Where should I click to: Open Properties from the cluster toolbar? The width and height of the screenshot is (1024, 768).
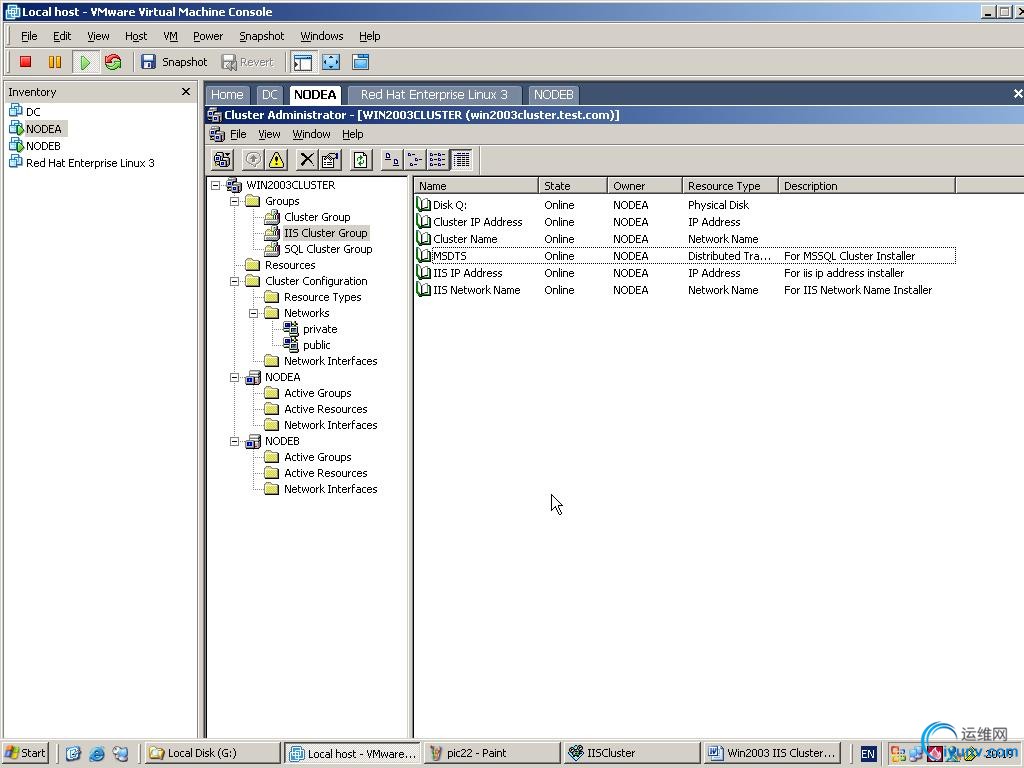(x=329, y=160)
